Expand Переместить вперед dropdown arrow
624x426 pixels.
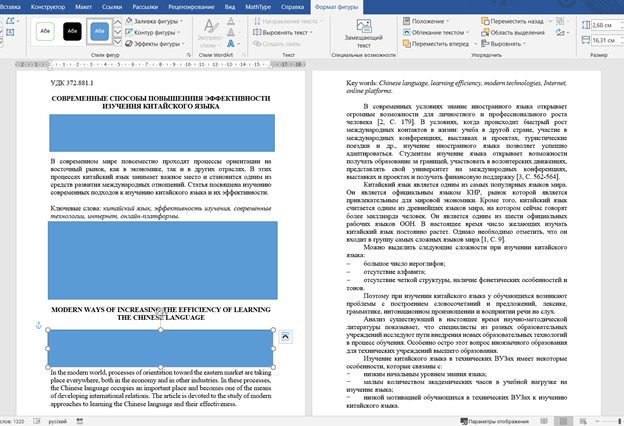(x=475, y=43)
